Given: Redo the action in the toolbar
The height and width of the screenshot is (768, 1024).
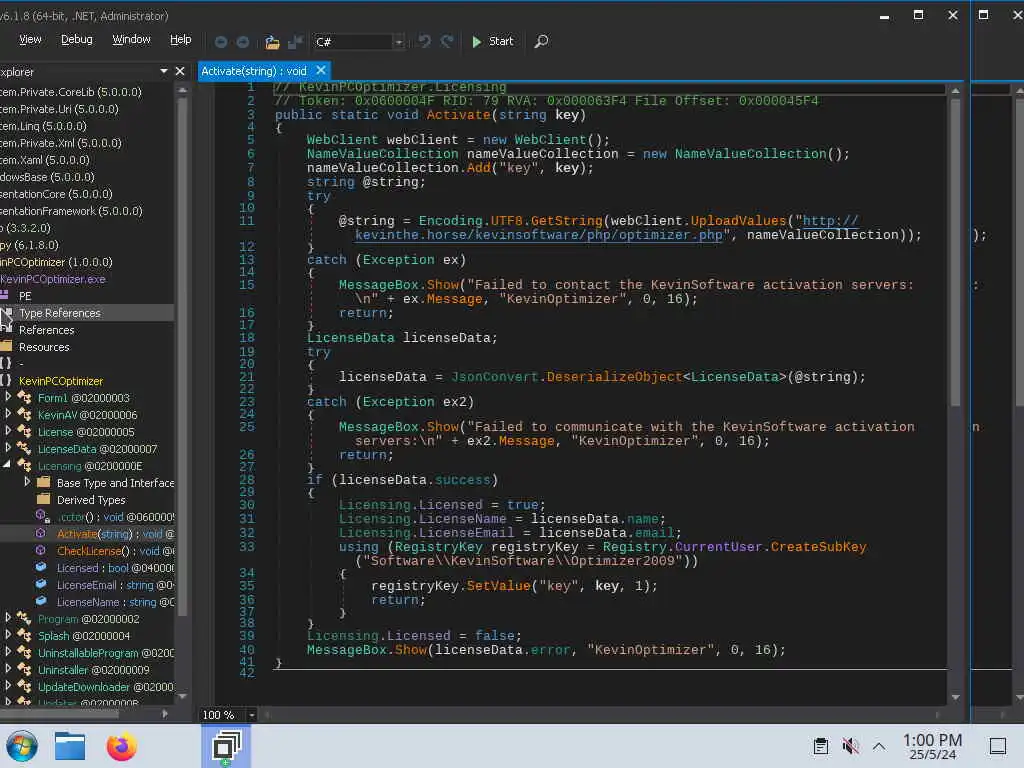Looking at the screenshot, I should tap(447, 41).
